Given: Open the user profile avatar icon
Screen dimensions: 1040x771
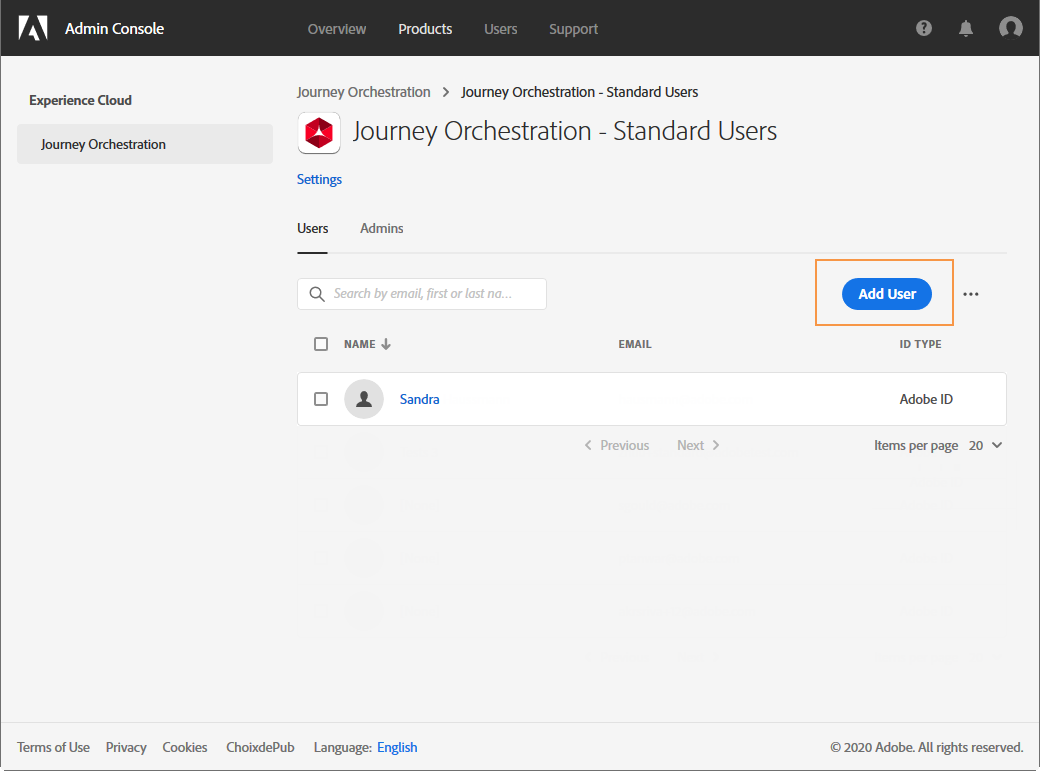Looking at the screenshot, I should pyautogui.click(x=1011, y=28).
